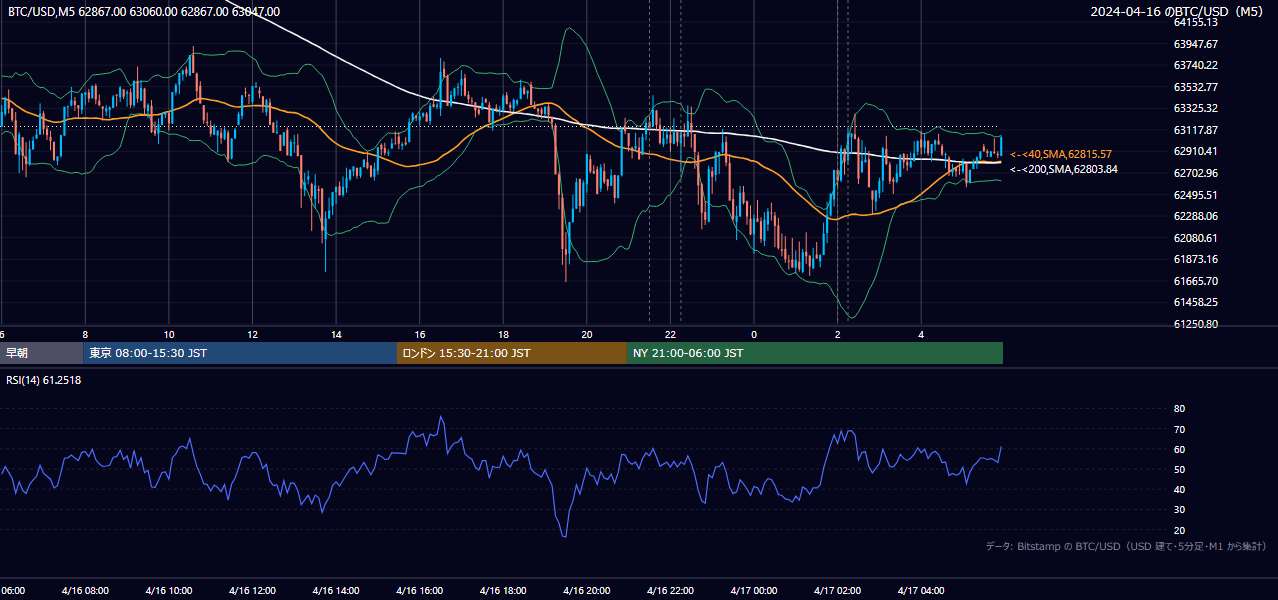Click hour label 10 under the price chart
The width and height of the screenshot is (1278, 600).
[169, 334]
